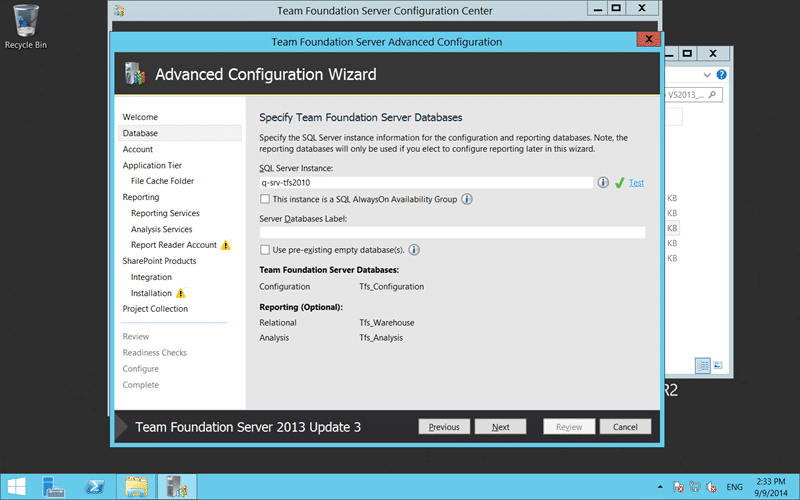
Task: Enable SQL AlwaysOn Availability Group checkbox
Action: coord(265,199)
